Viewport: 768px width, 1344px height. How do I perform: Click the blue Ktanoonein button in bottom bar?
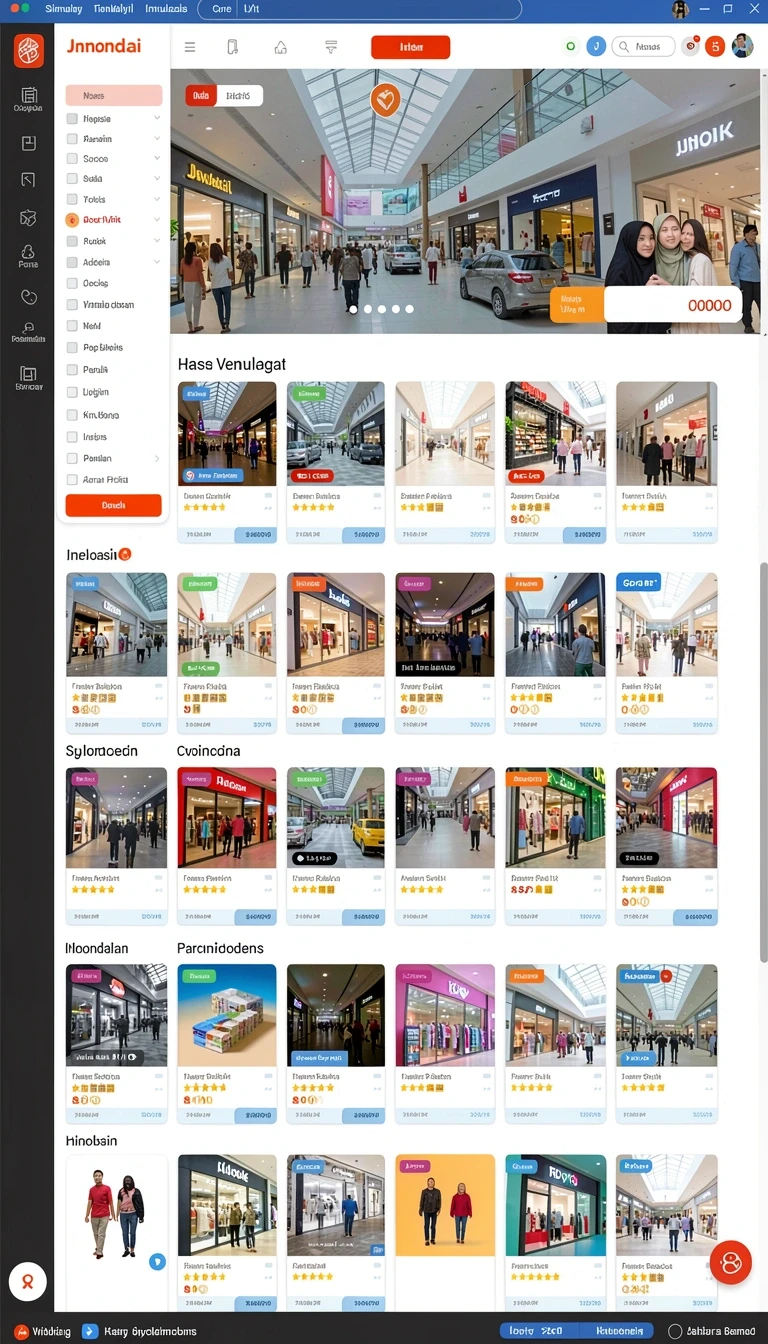coord(617,1331)
